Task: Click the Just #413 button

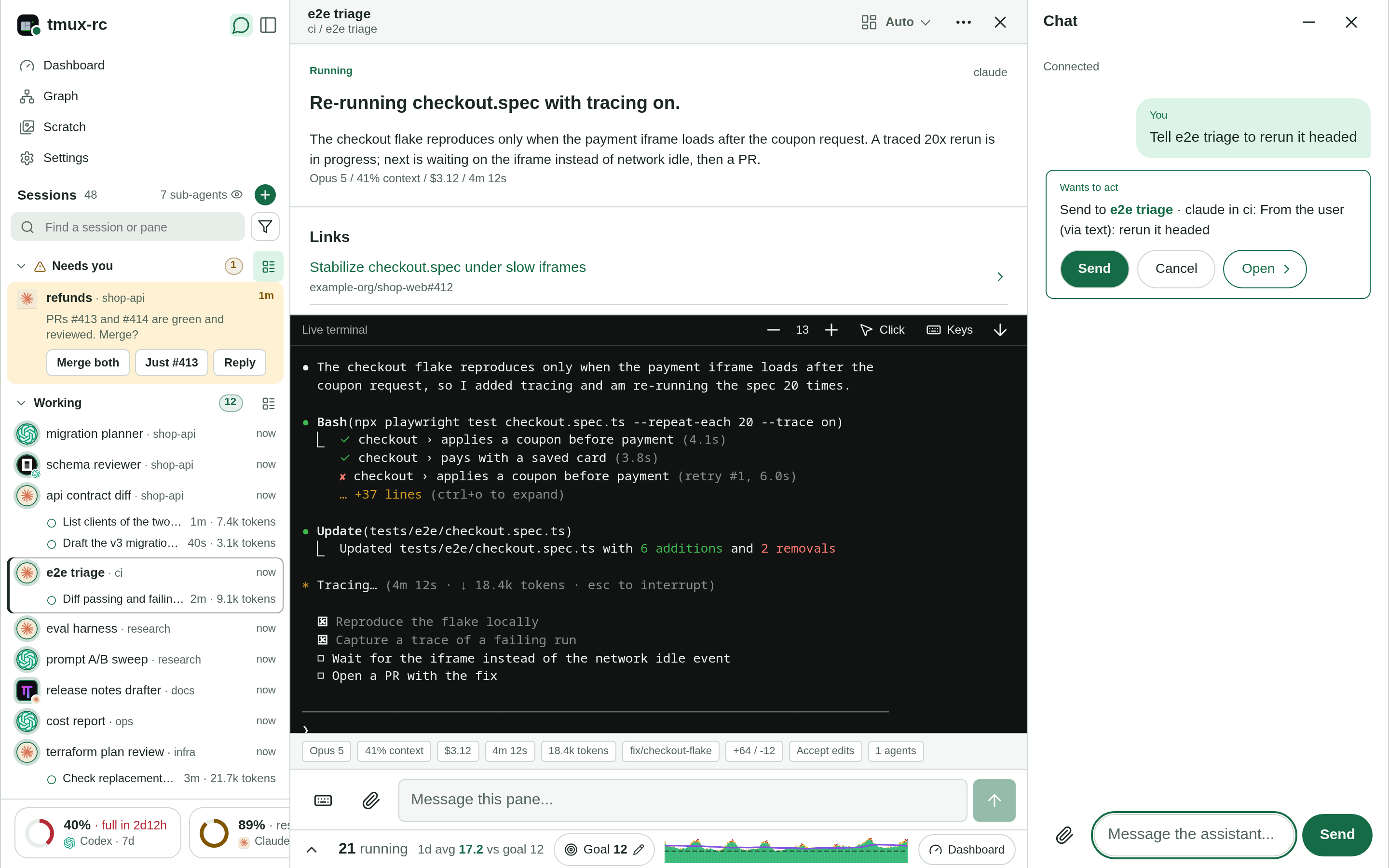Action: [171, 363]
